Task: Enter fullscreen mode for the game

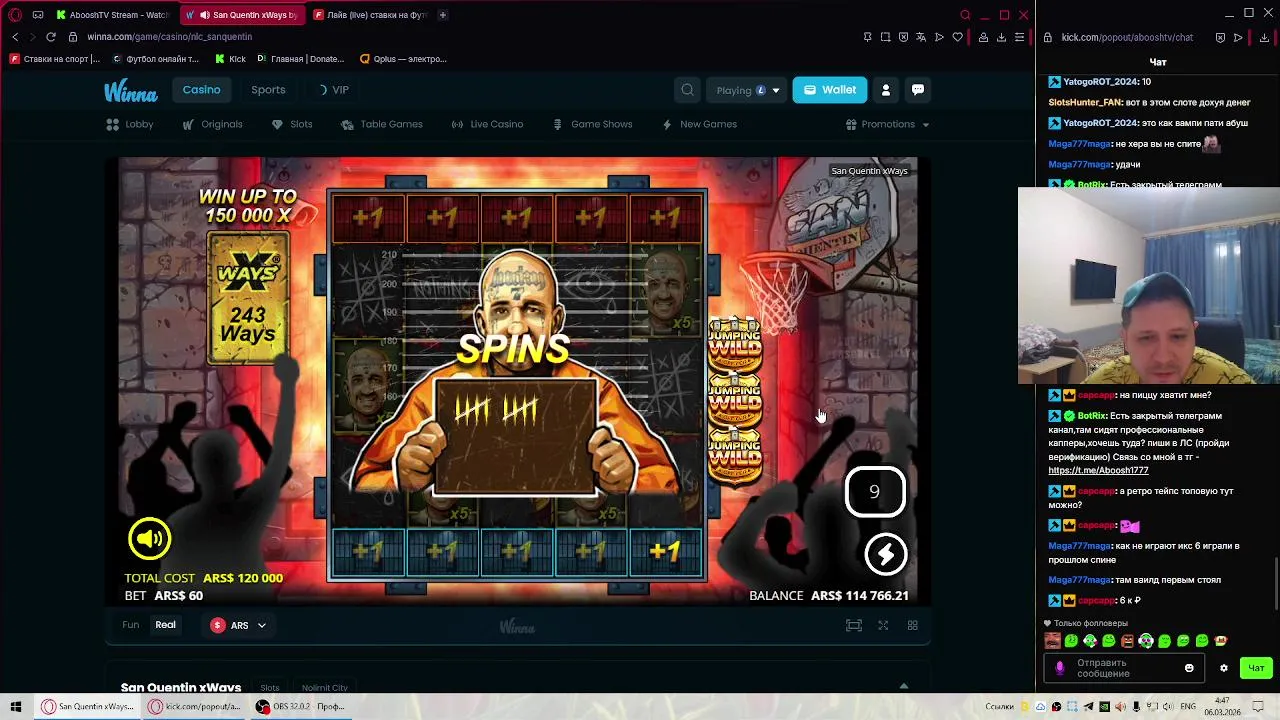Action: 883,625
